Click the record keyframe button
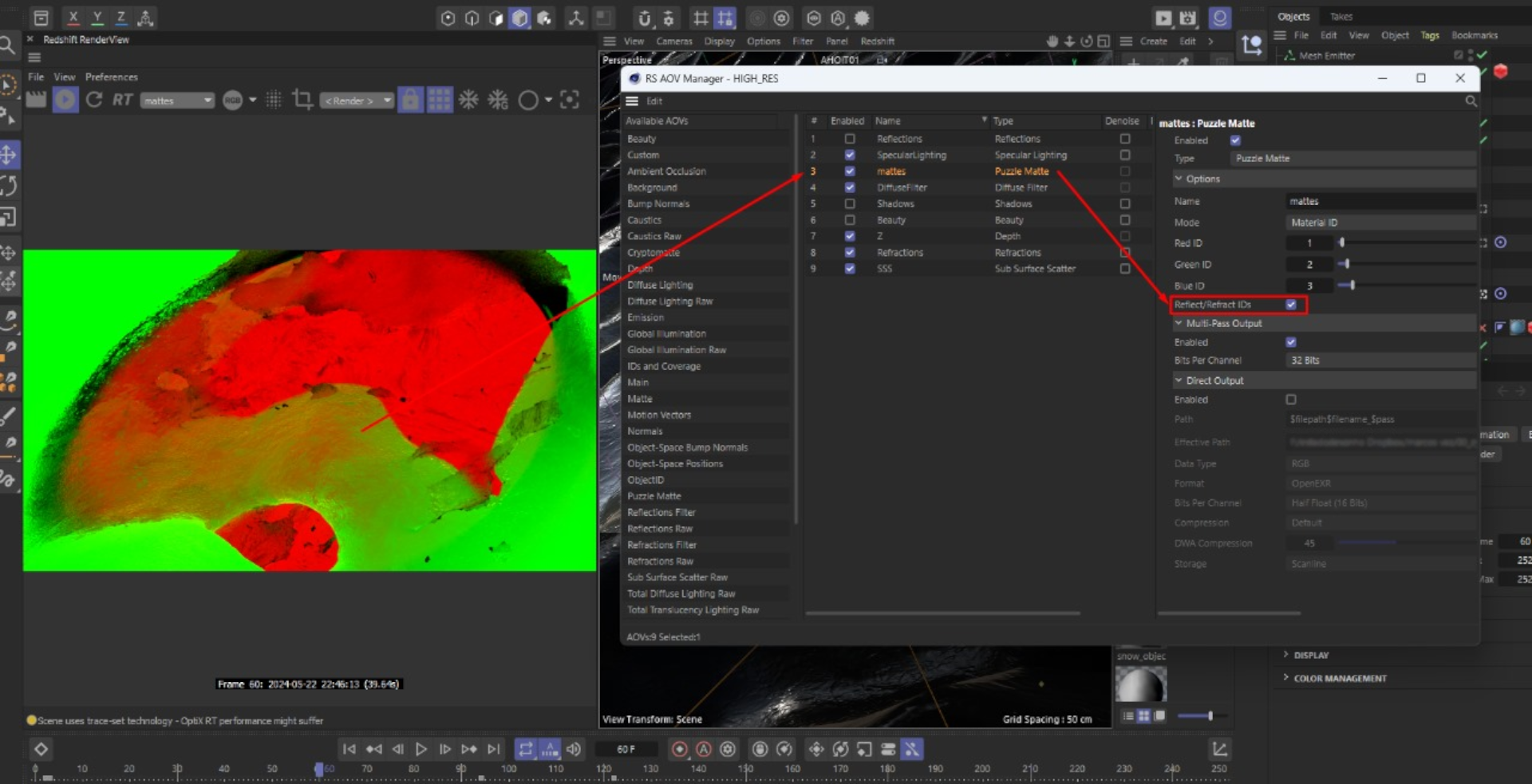The height and width of the screenshot is (784, 1532). pyautogui.click(x=680, y=749)
